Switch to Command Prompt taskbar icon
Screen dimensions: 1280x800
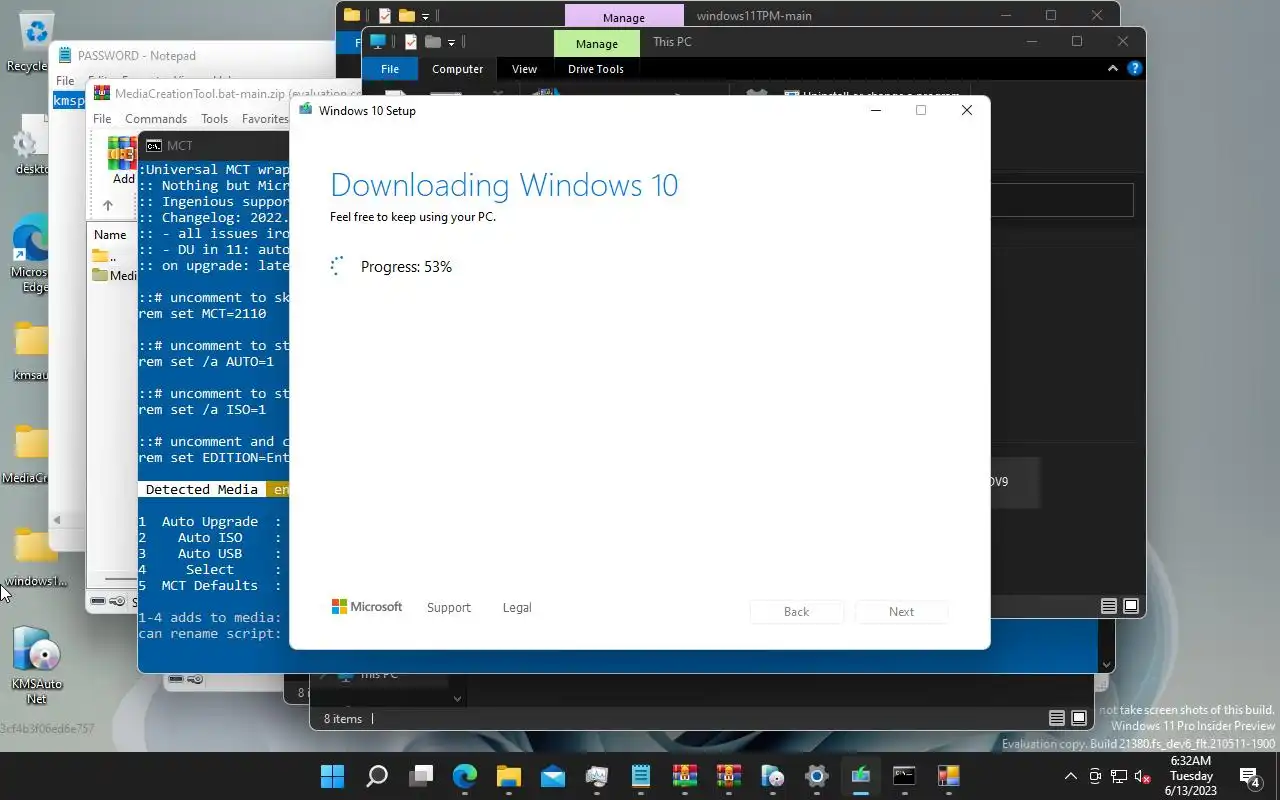904,776
